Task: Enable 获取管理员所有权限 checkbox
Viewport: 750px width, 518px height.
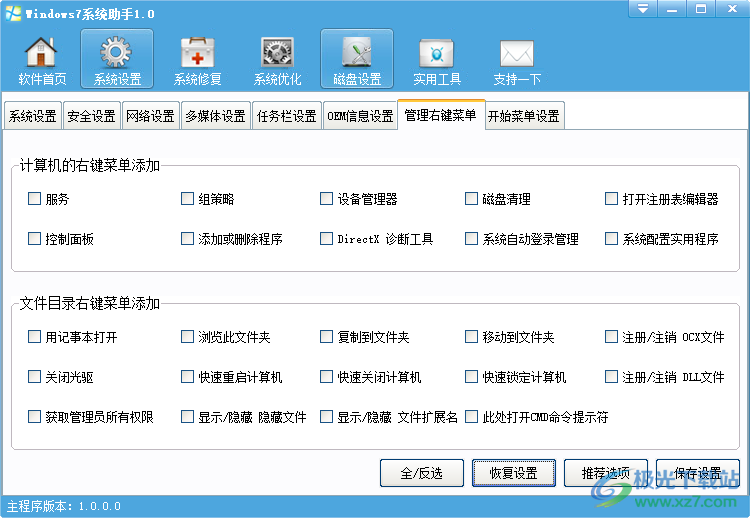Action: 34,417
